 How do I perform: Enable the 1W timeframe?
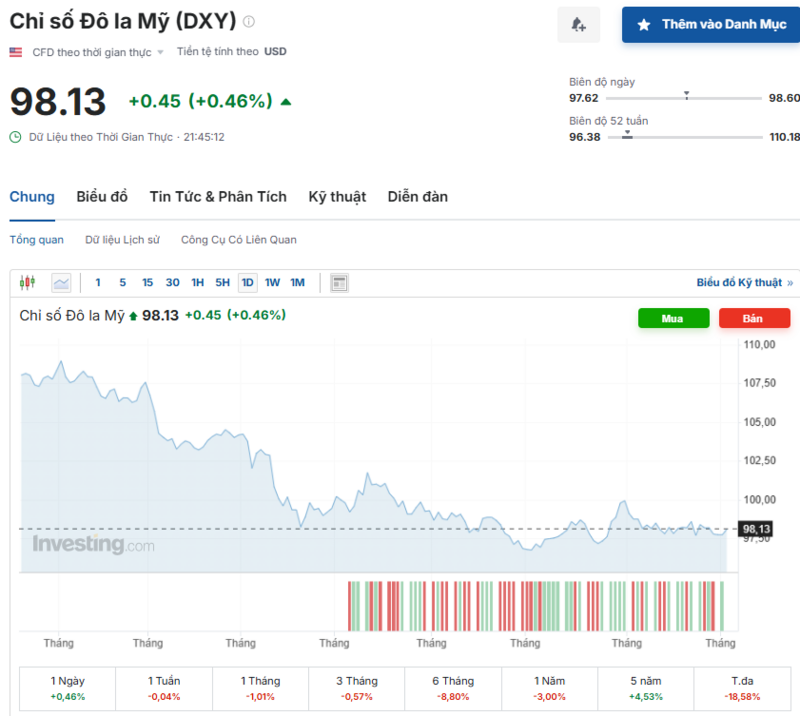(272, 282)
